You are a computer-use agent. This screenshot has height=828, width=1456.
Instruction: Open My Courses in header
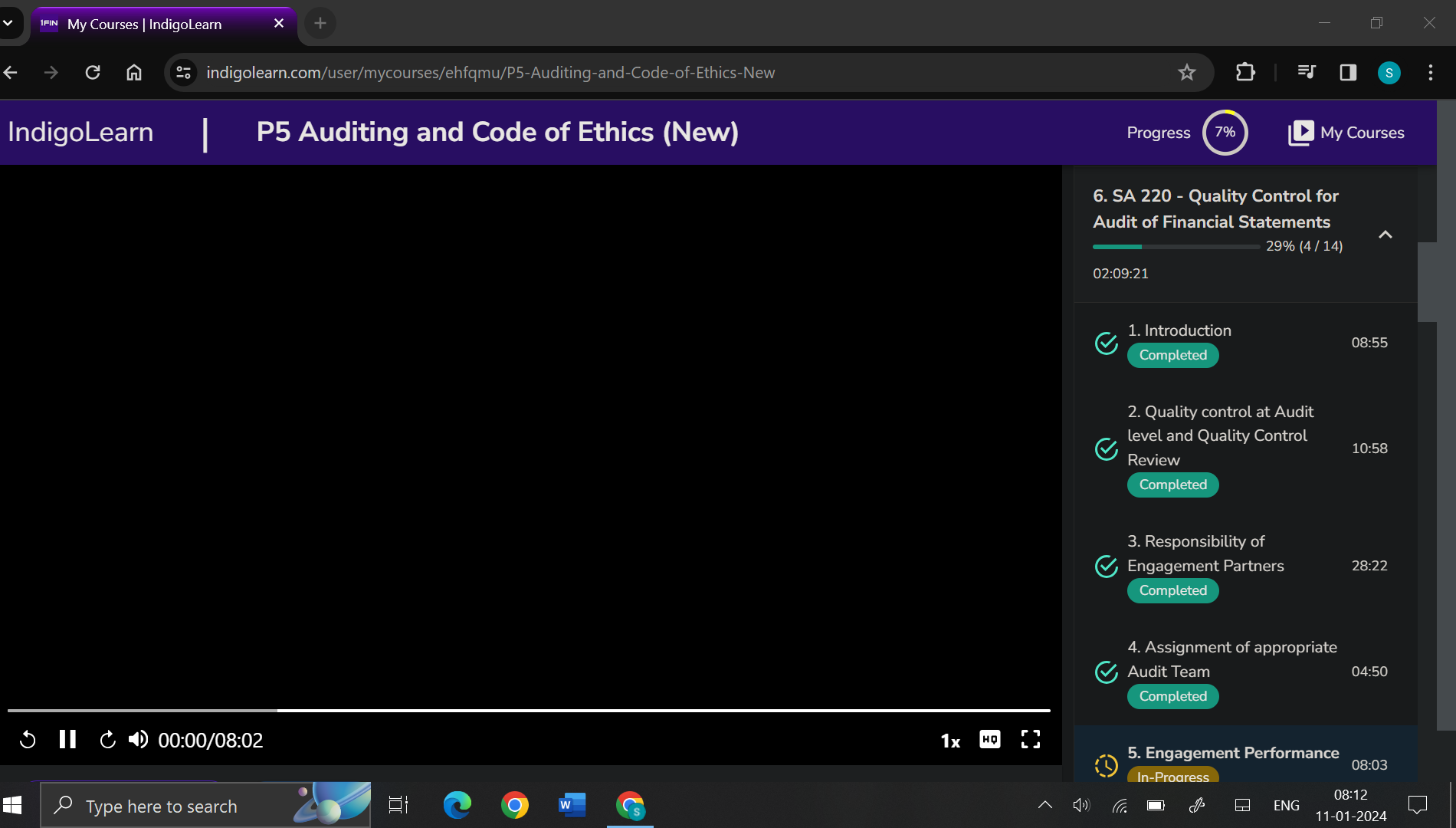1346,133
